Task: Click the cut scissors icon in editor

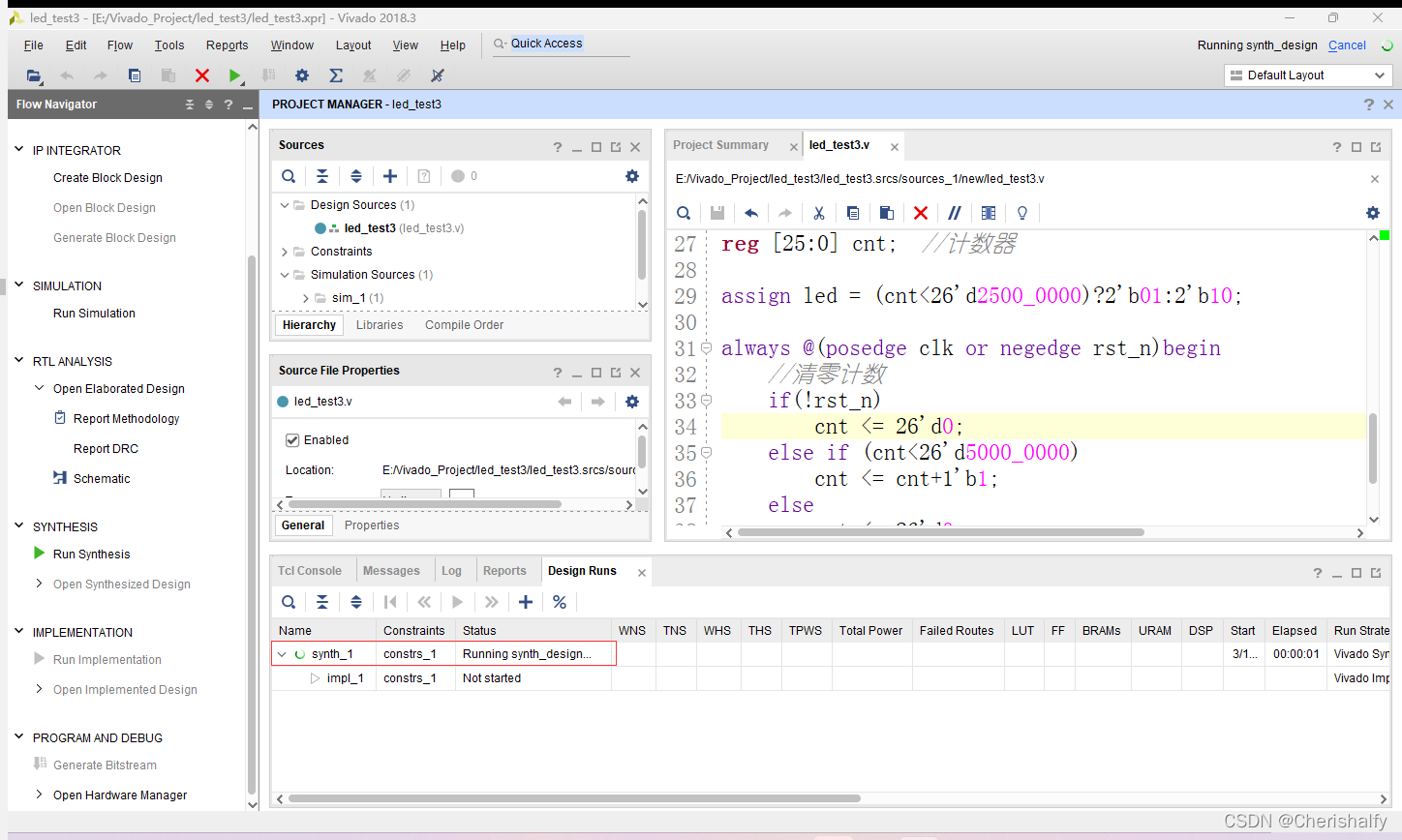Action: (819, 213)
